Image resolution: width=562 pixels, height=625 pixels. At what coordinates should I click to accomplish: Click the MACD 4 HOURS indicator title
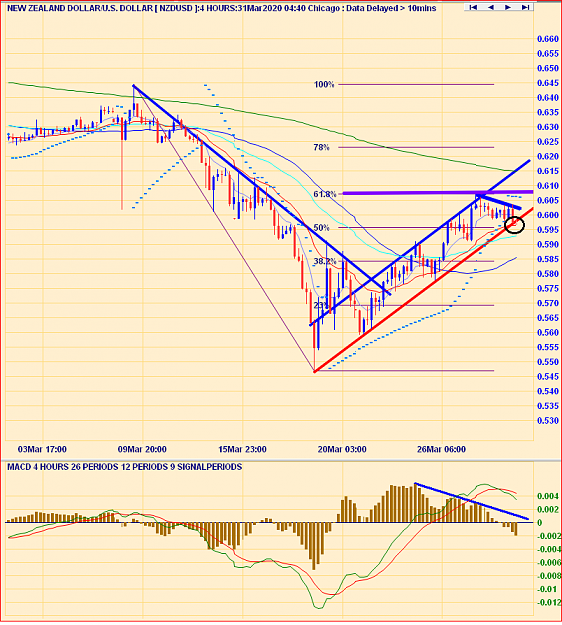(x=124, y=467)
